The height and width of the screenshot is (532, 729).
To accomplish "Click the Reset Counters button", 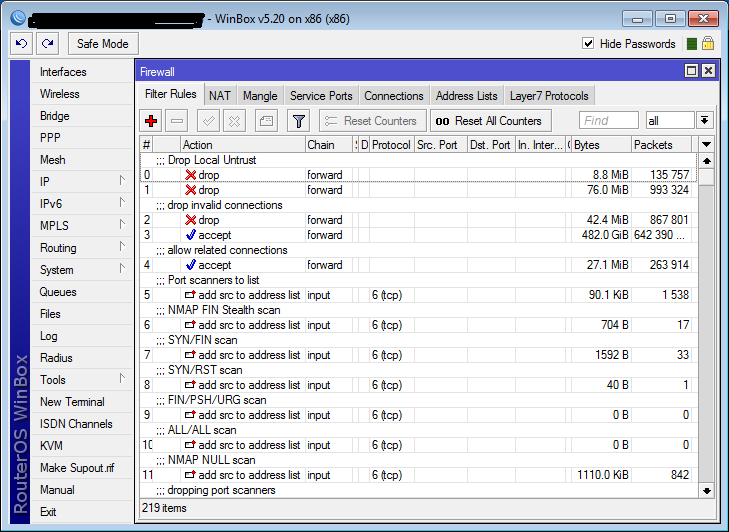I will [373, 121].
